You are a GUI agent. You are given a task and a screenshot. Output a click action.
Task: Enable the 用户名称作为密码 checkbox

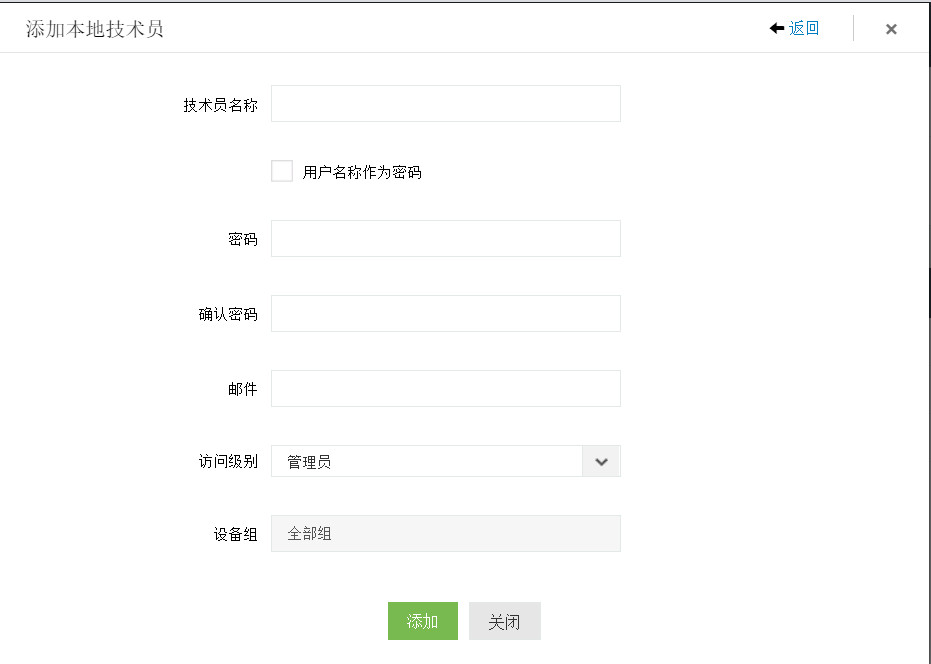coord(282,171)
